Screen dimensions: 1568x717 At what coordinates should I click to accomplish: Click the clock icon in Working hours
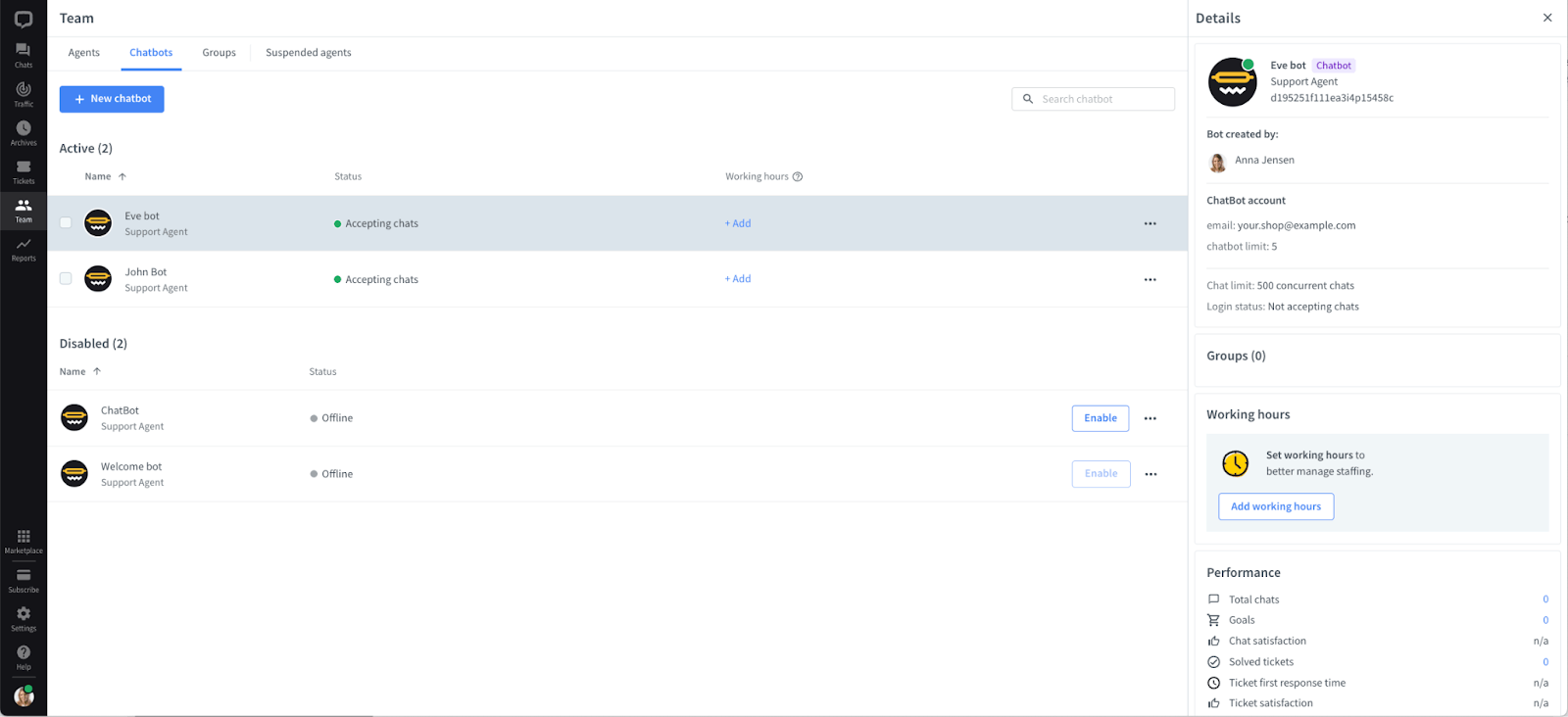1236,463
